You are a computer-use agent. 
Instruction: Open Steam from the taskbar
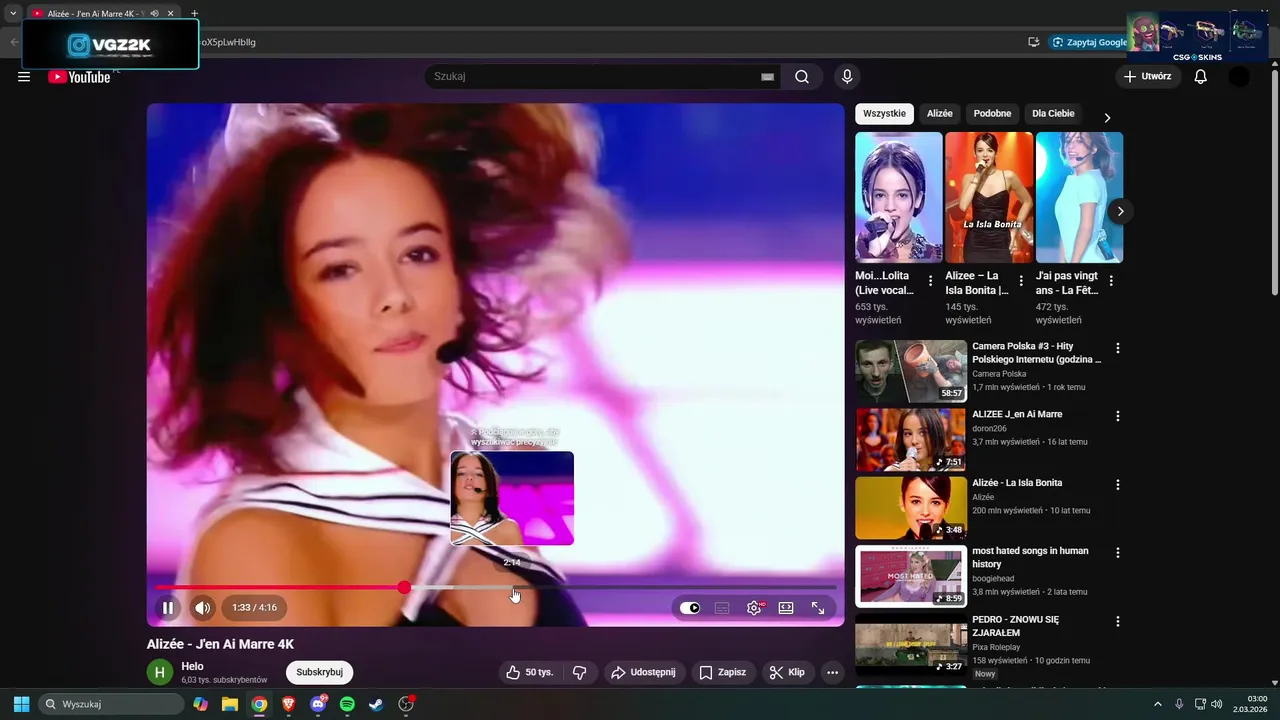pos(376,704)
